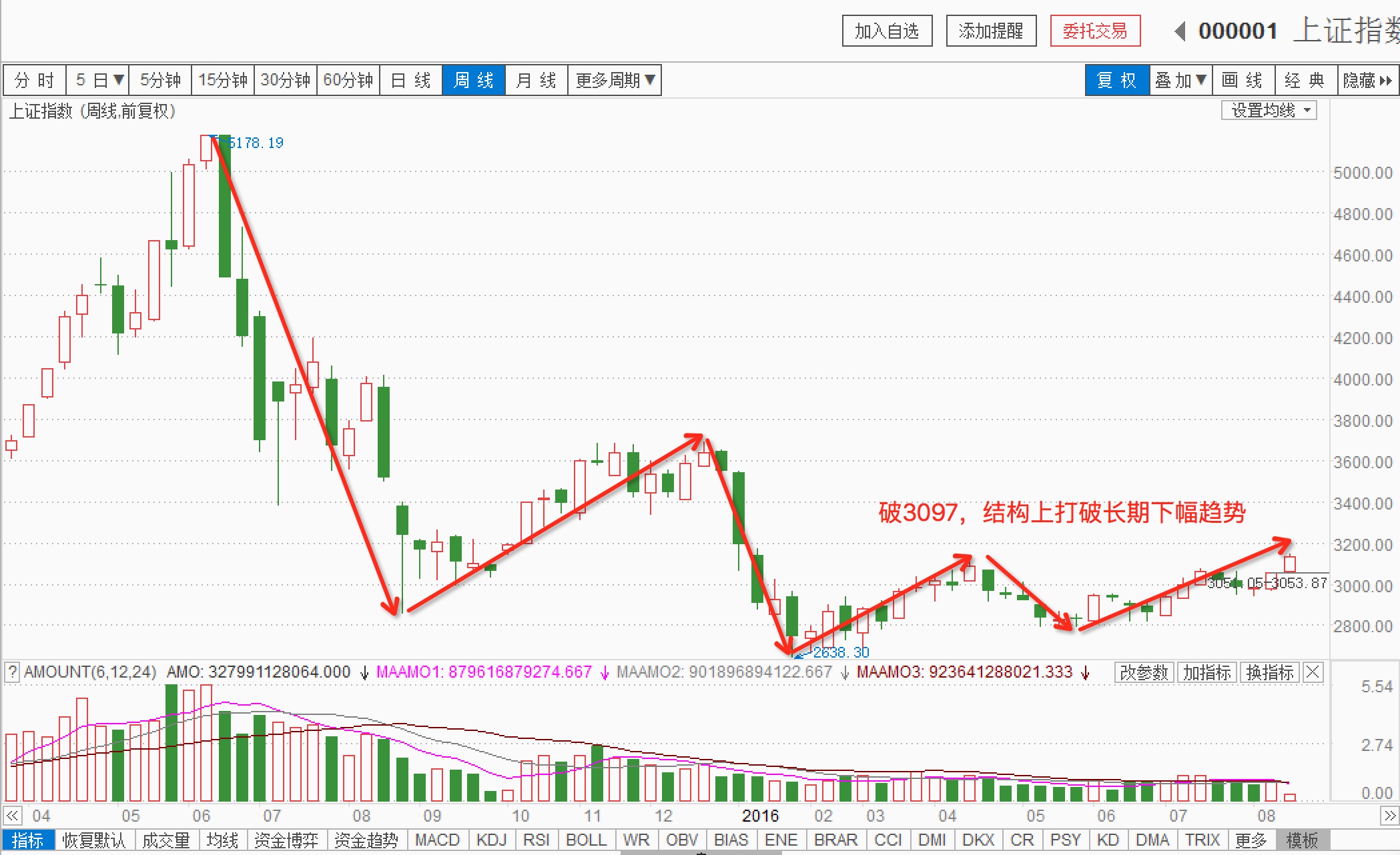Click the left arrow beside stock code 000001
The height and width of the screenshot is (855, 1400).
point(1180,31)
